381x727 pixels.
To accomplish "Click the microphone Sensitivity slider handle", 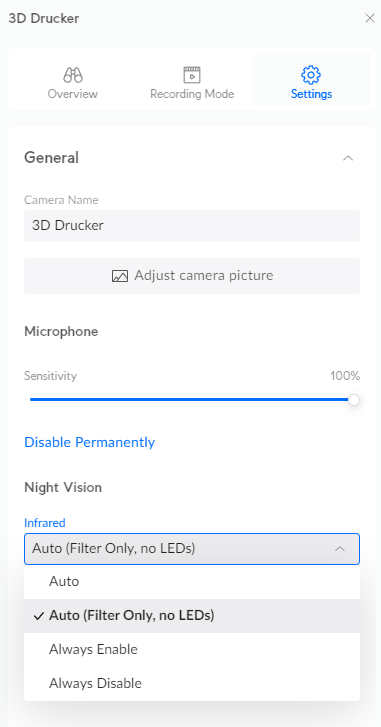I will [x=354, y=400].
